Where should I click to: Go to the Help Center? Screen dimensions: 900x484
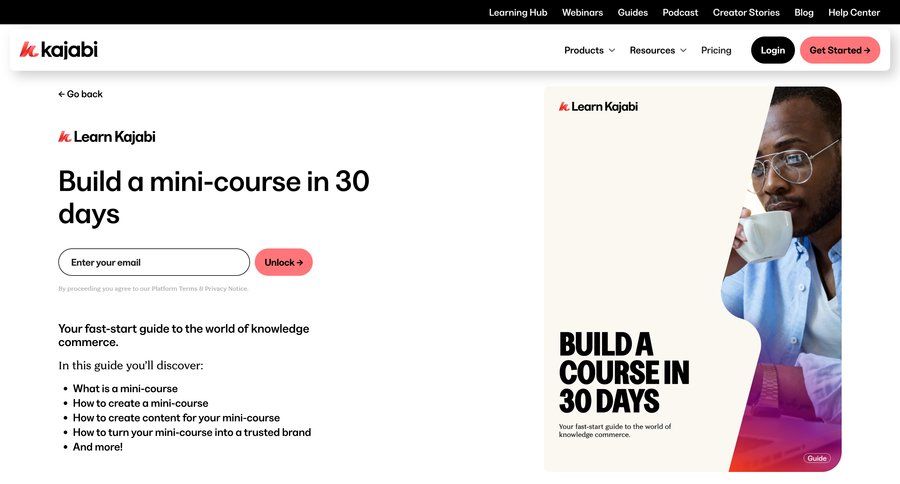(854, 13)
